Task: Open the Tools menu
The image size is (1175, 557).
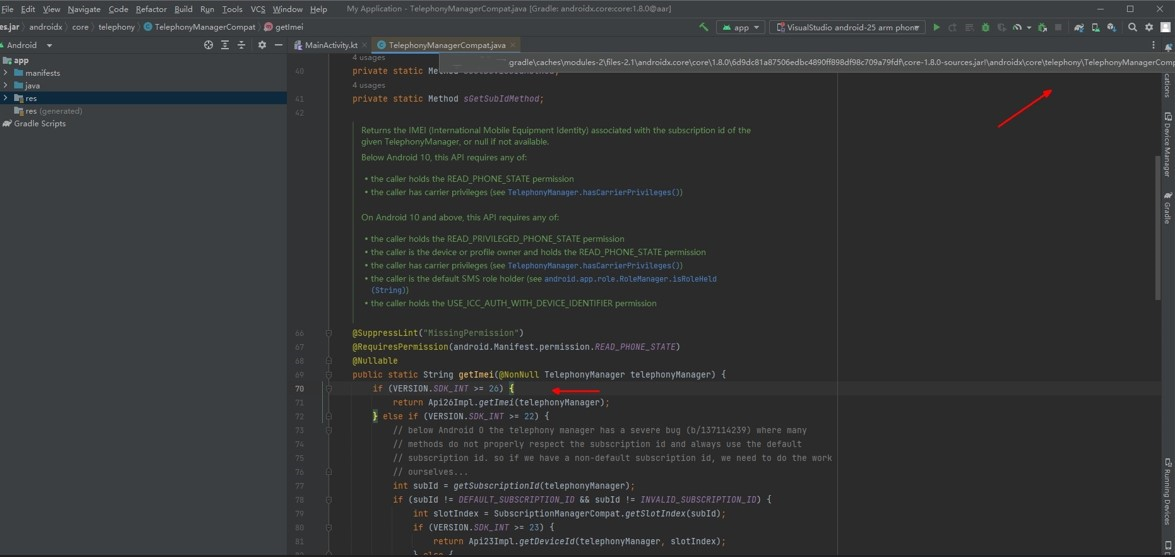Action: 232,9
